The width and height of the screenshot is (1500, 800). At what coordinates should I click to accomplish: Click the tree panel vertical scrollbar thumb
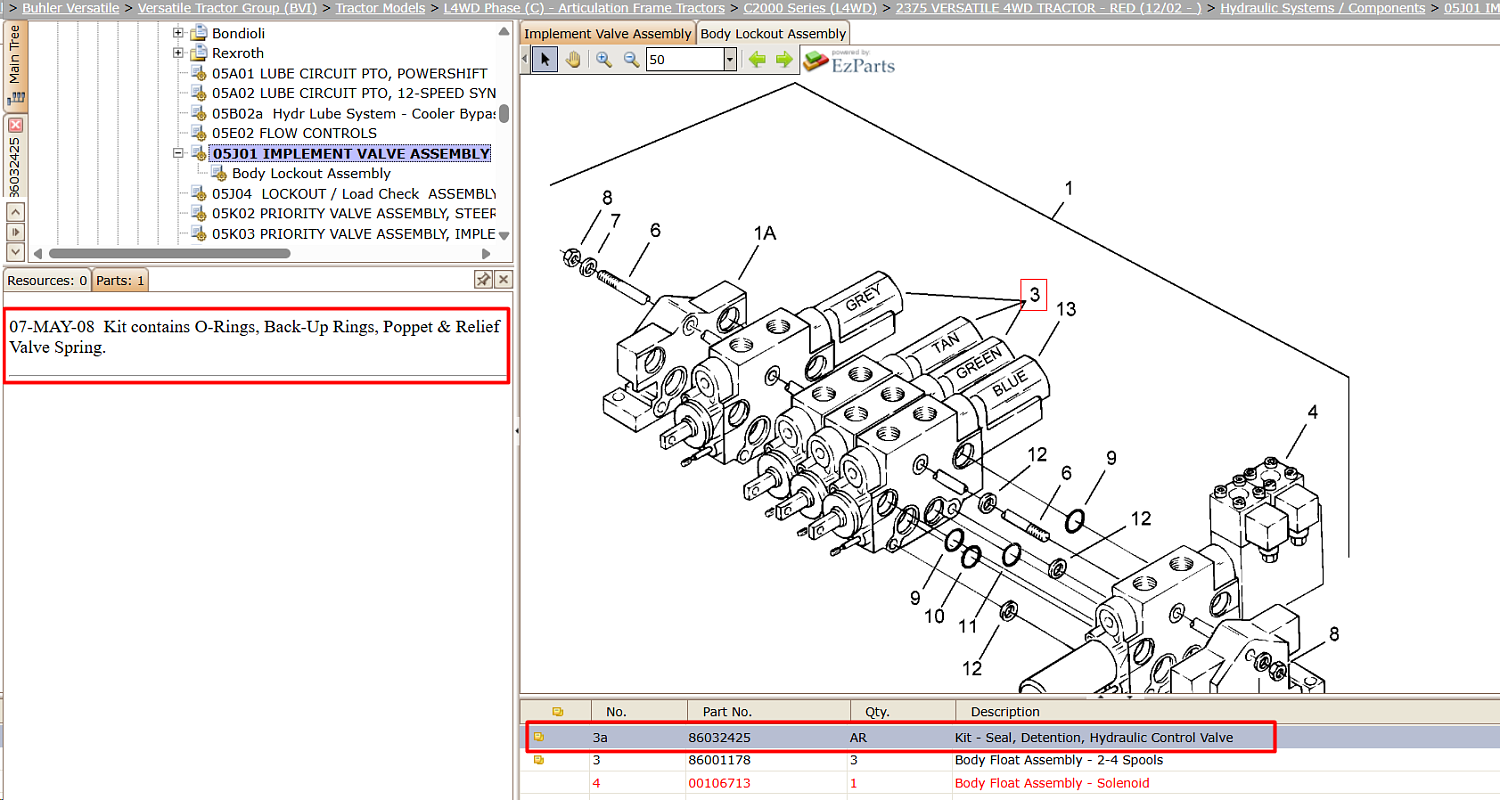click(x=504, y=114)
